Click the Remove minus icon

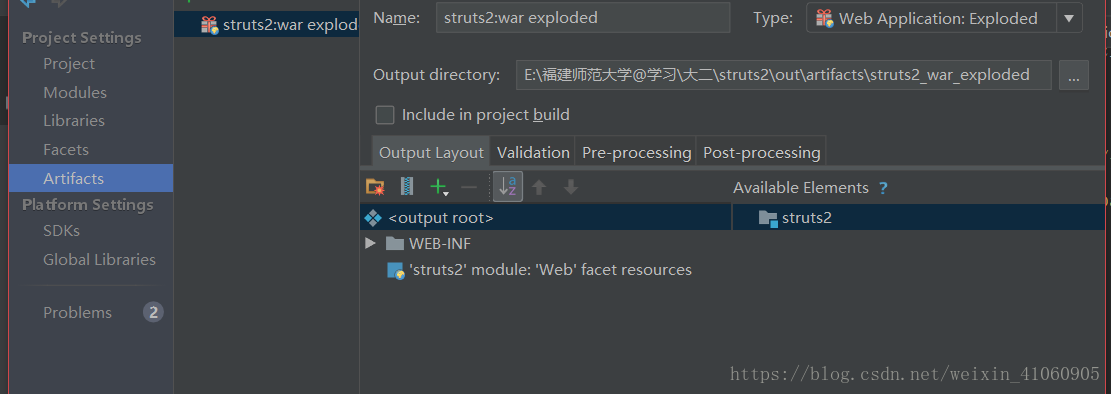click(x=469, y=187)
